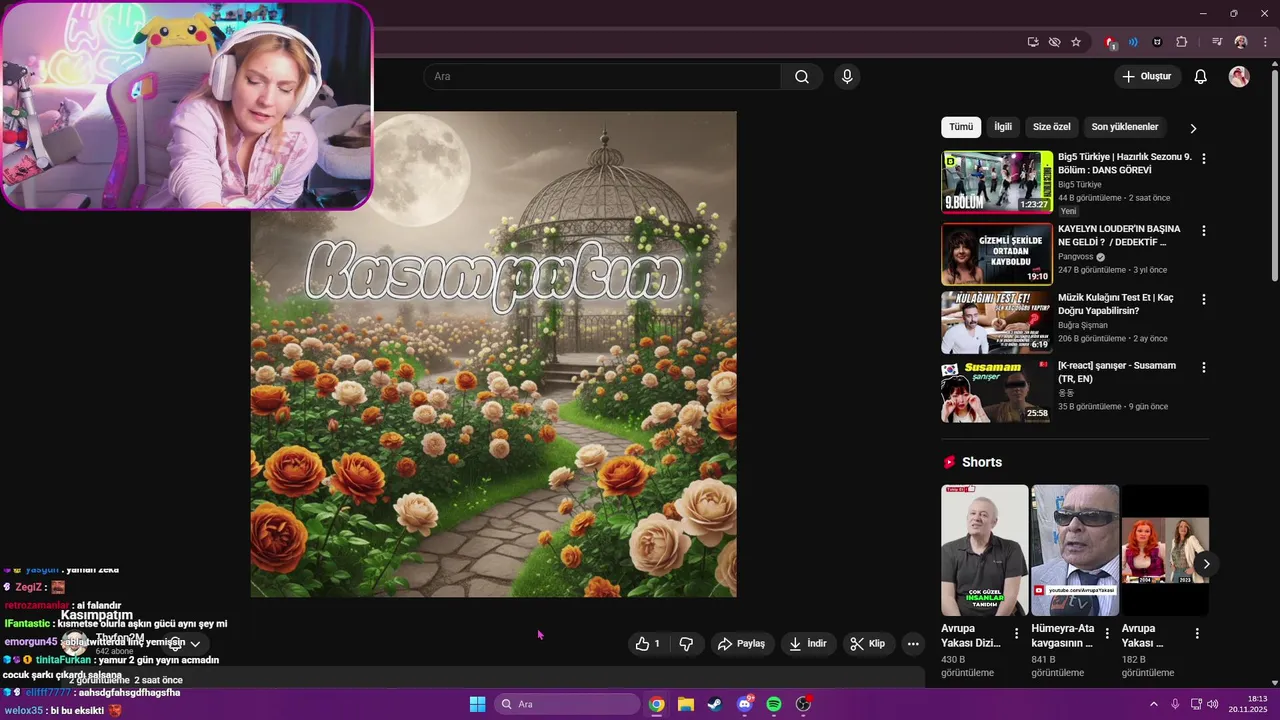Open the Avrupa Yakası Dizi short thumbnail

(x=985, y=550)
